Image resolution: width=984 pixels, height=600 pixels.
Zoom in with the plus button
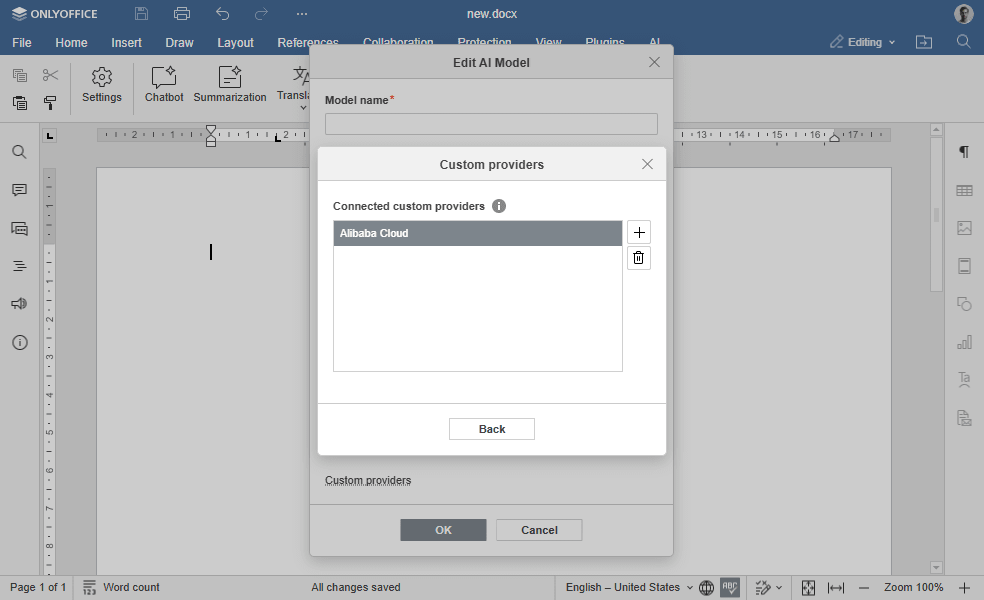pos(965,587)
